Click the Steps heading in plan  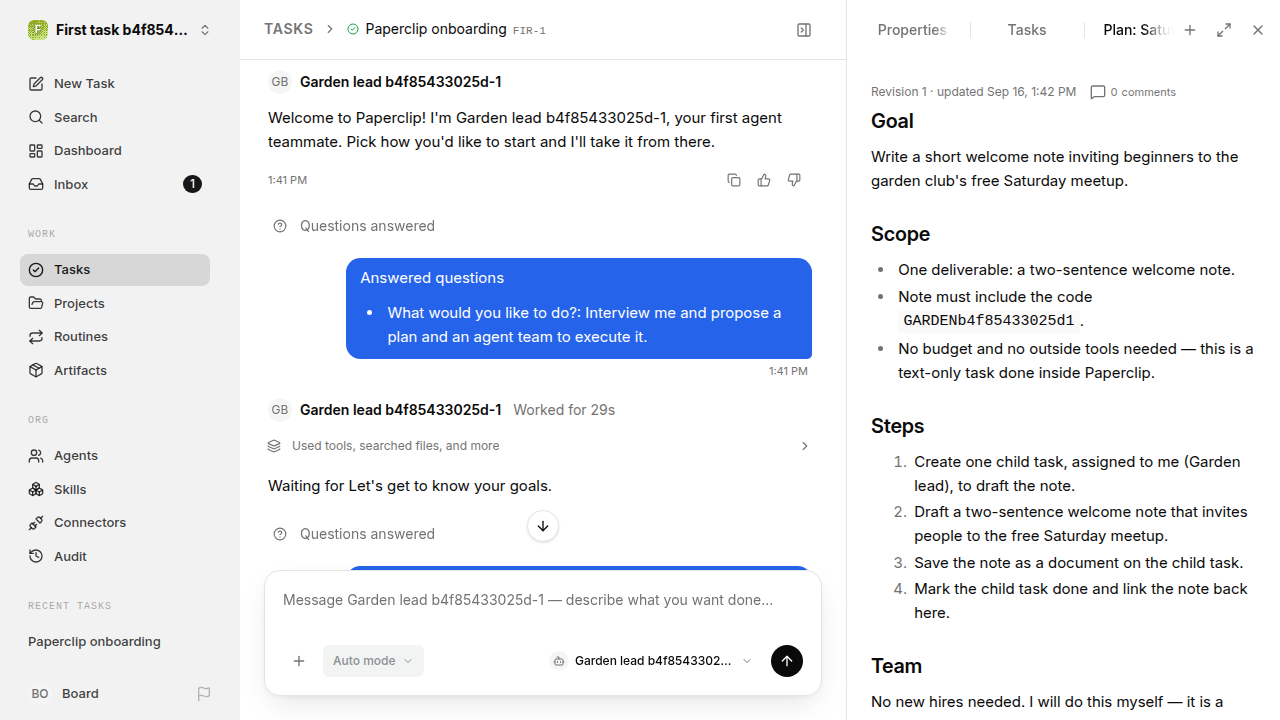[897, 426]
